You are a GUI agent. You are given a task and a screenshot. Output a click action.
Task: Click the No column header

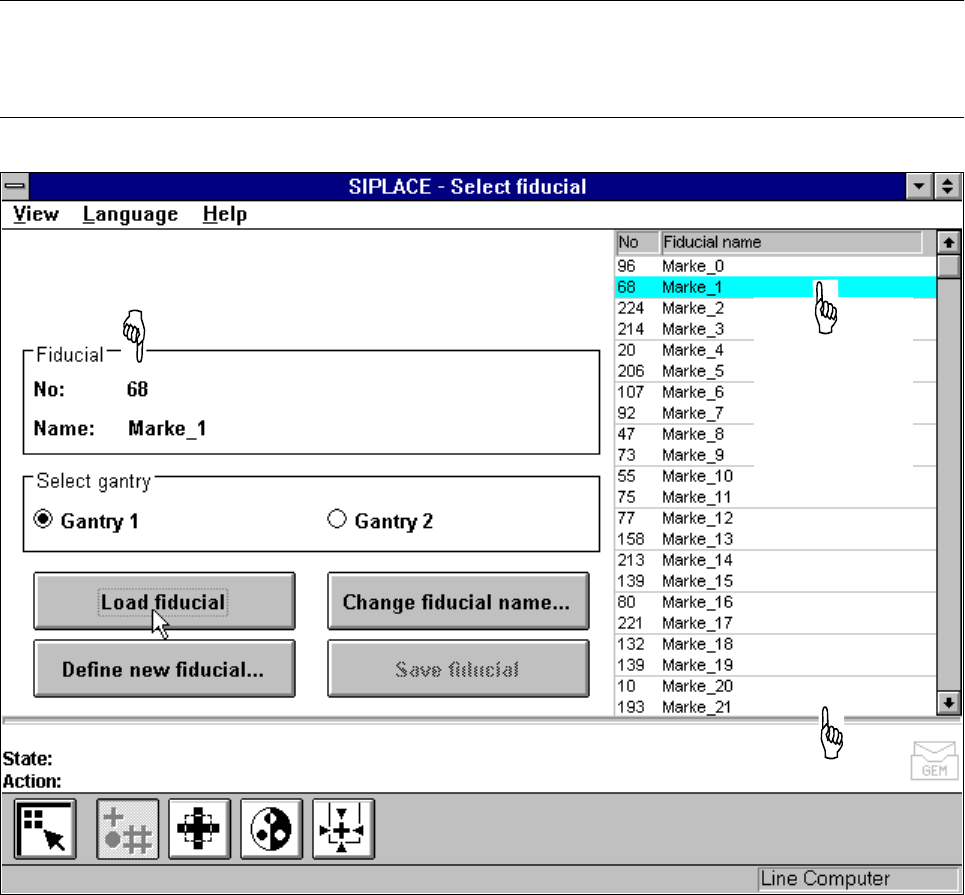point(638,243)
